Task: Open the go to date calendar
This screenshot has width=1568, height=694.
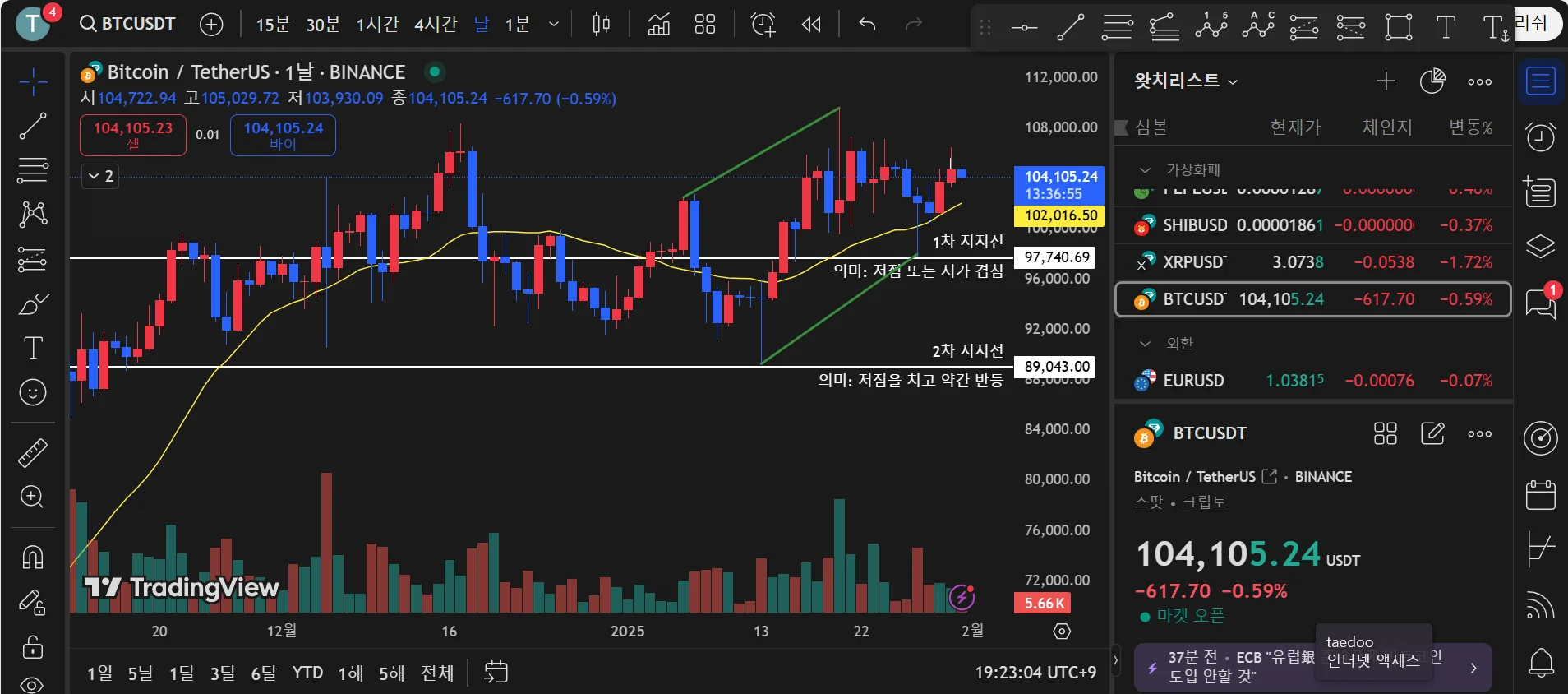Action: pyautogui.click(x=496, y=673)
